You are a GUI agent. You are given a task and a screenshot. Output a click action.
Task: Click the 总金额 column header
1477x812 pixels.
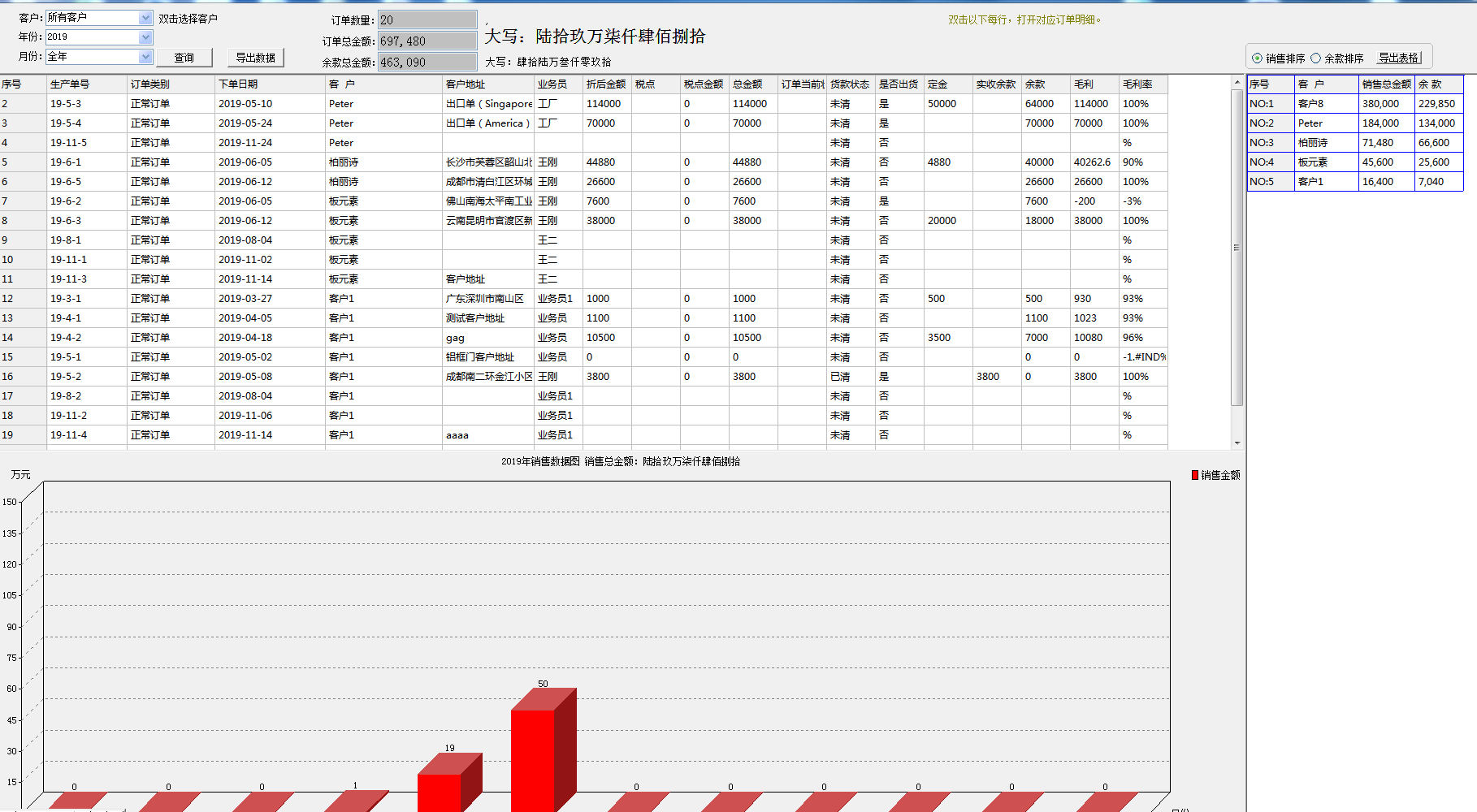tap(754, 84)
